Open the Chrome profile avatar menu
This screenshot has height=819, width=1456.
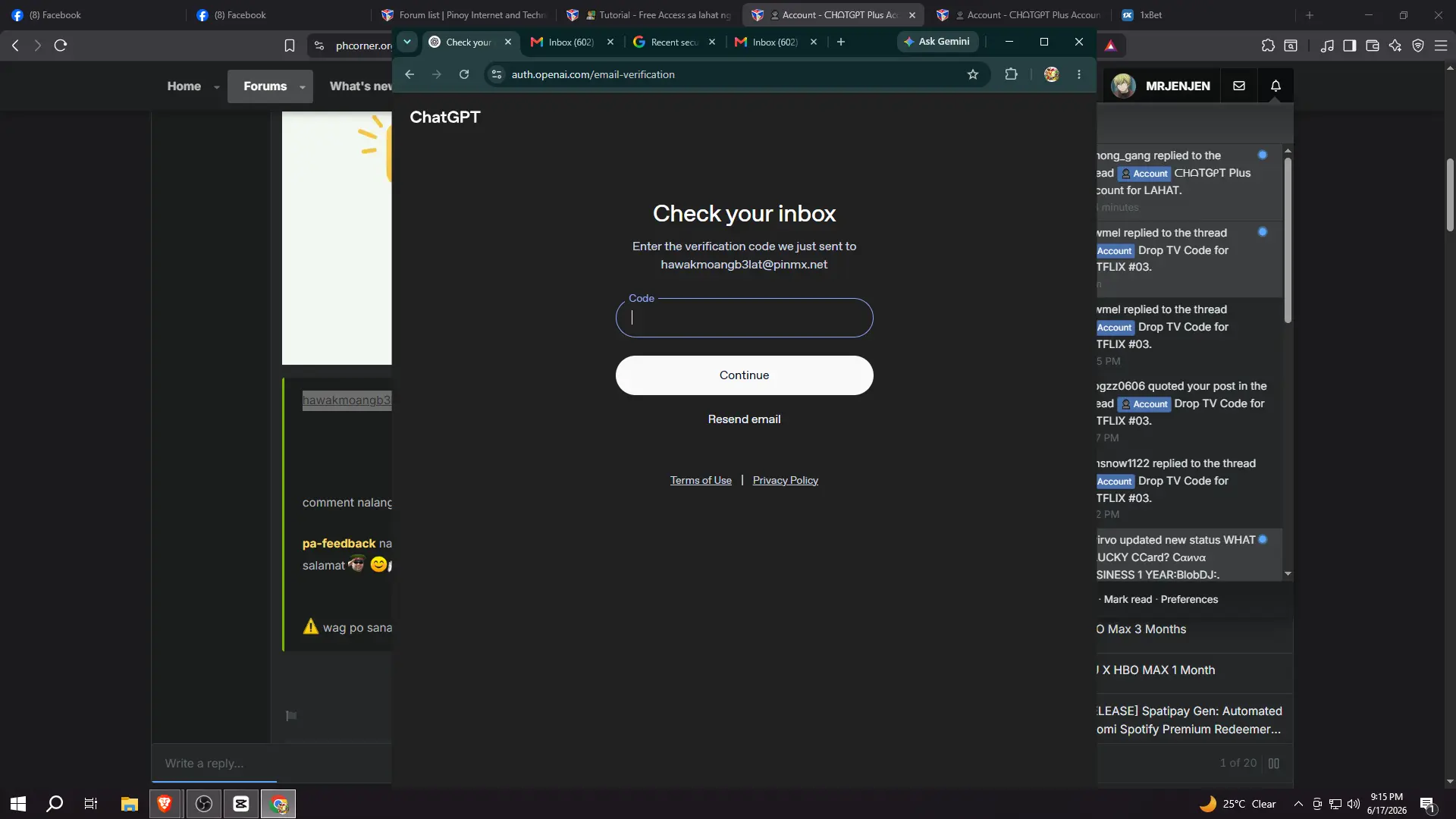pyautogui.click(x=1051, y=74)
